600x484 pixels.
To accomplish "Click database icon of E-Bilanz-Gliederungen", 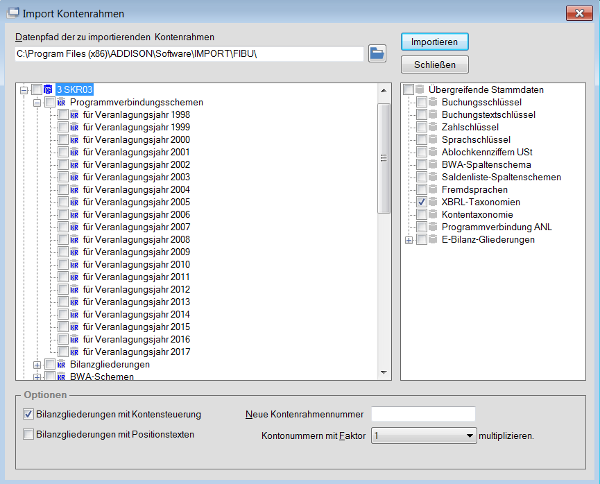I will 433,240.
